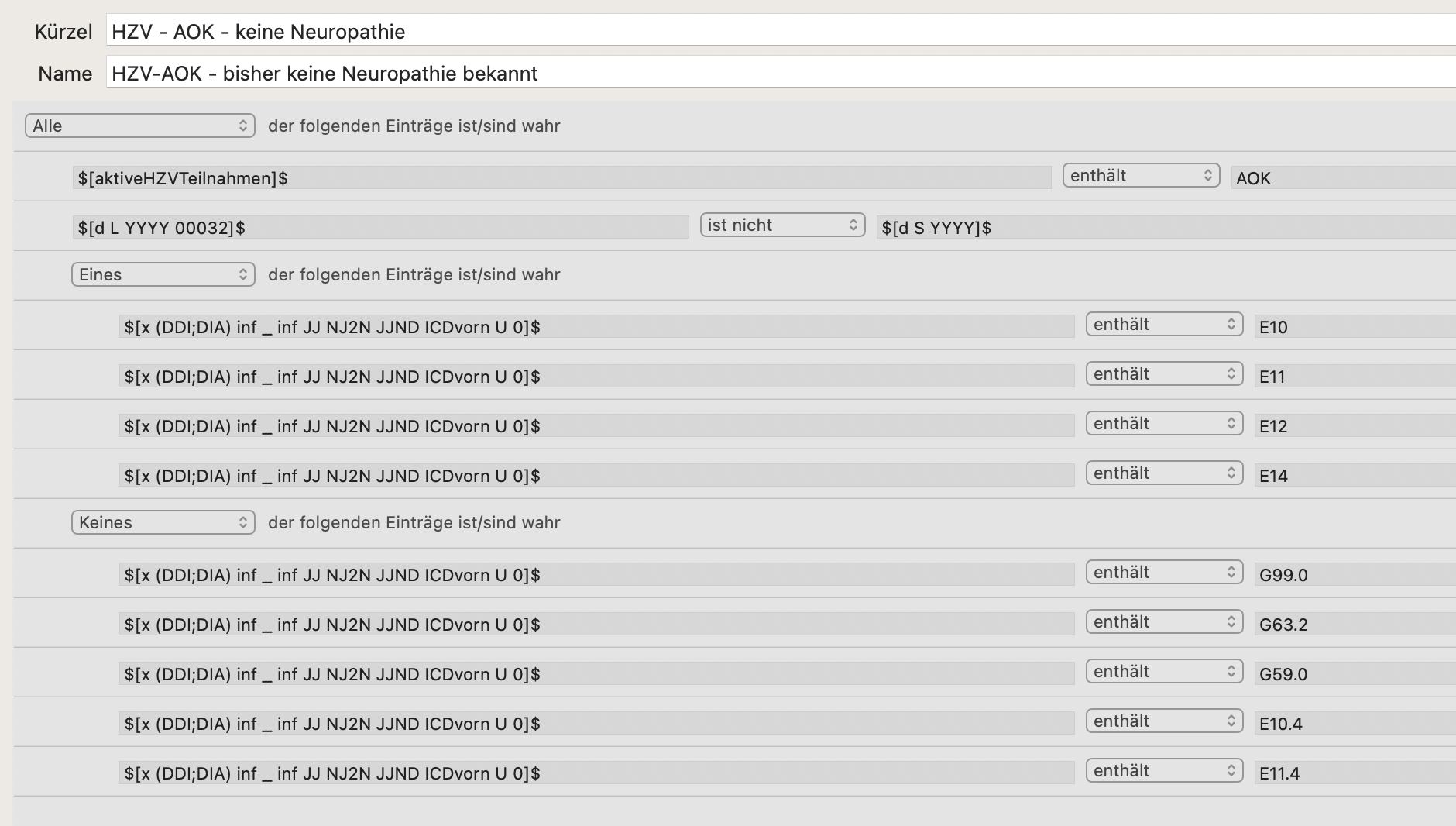Open 'enthält' dropdown for E10 row
This screenshot has width=1456, height=826.
click(x=1164, y=325)
